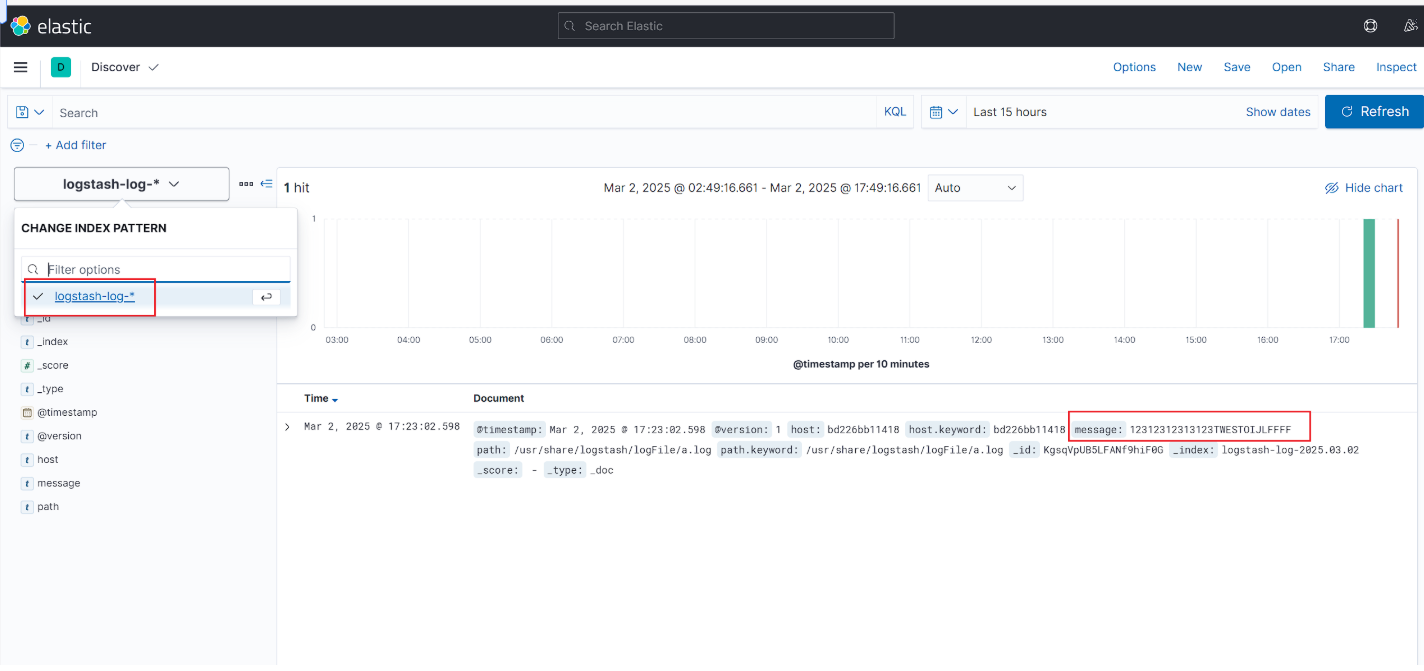
Task: Click the message field type icon
Action: click(27, 484)
